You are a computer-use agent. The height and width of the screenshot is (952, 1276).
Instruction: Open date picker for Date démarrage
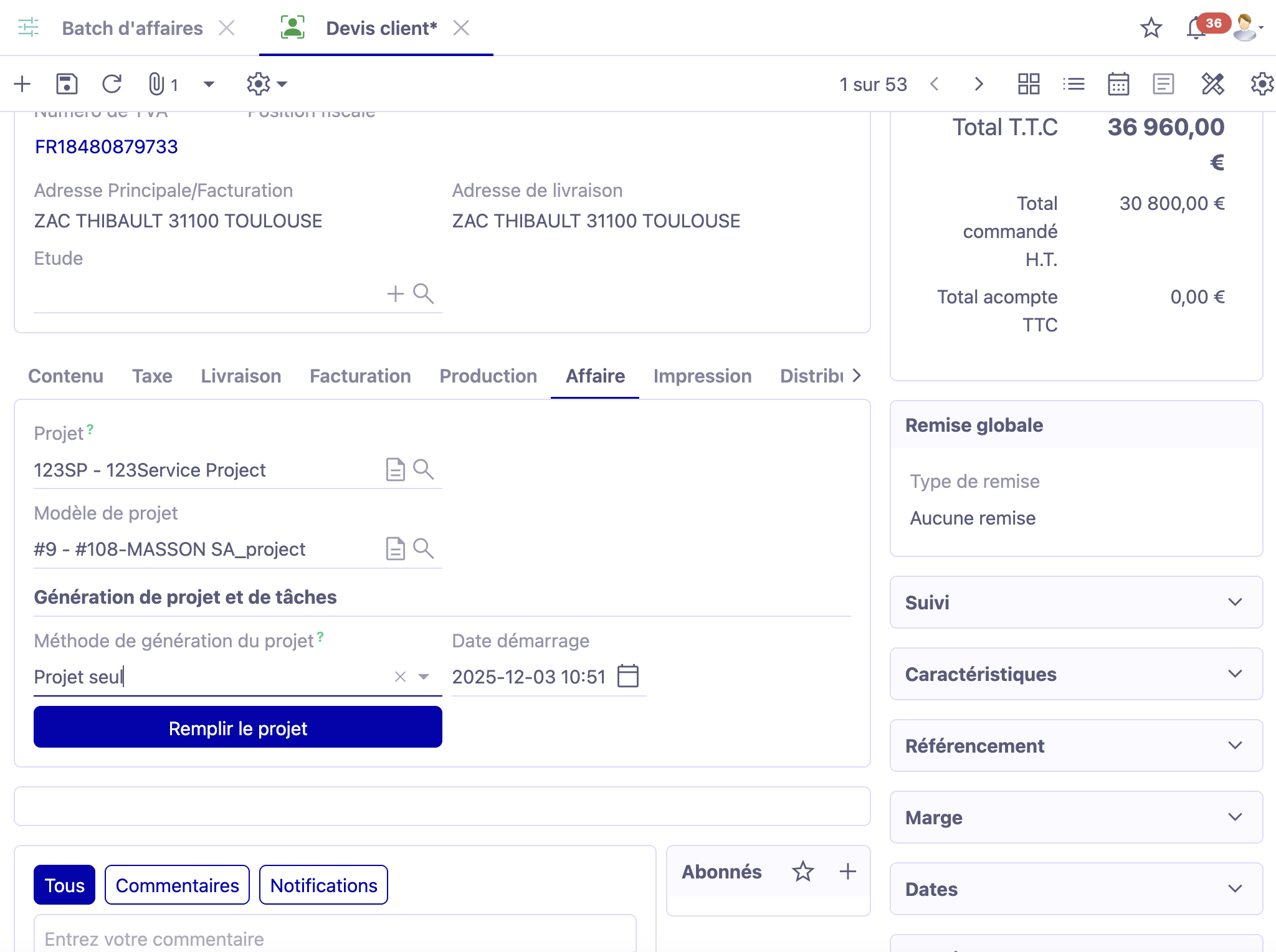pyautogui.click(x=627, y=676)
